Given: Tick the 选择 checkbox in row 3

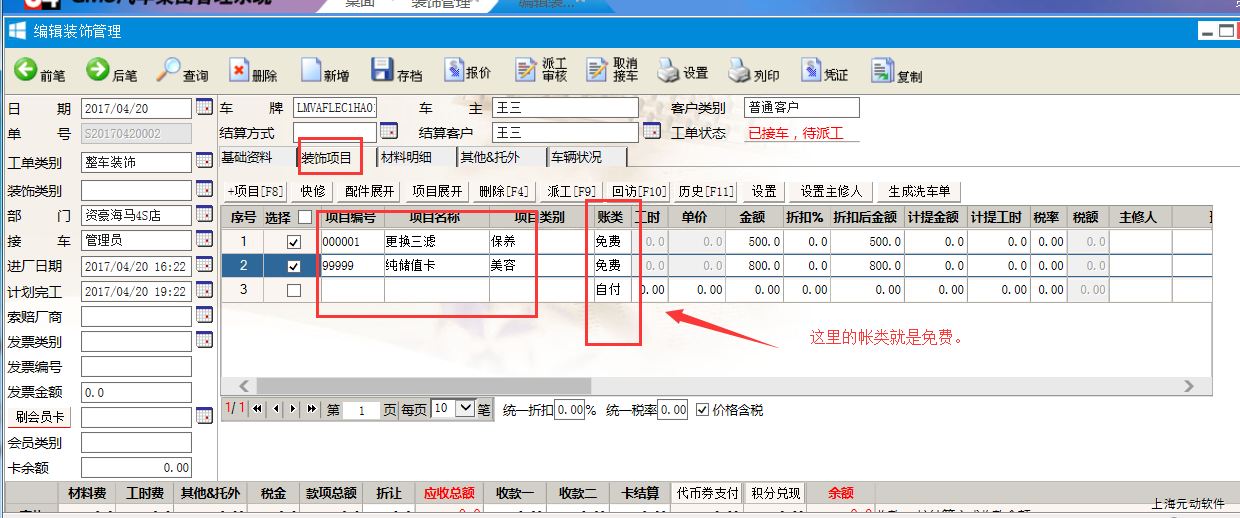Looking at the screenshot, I should 293,290.
